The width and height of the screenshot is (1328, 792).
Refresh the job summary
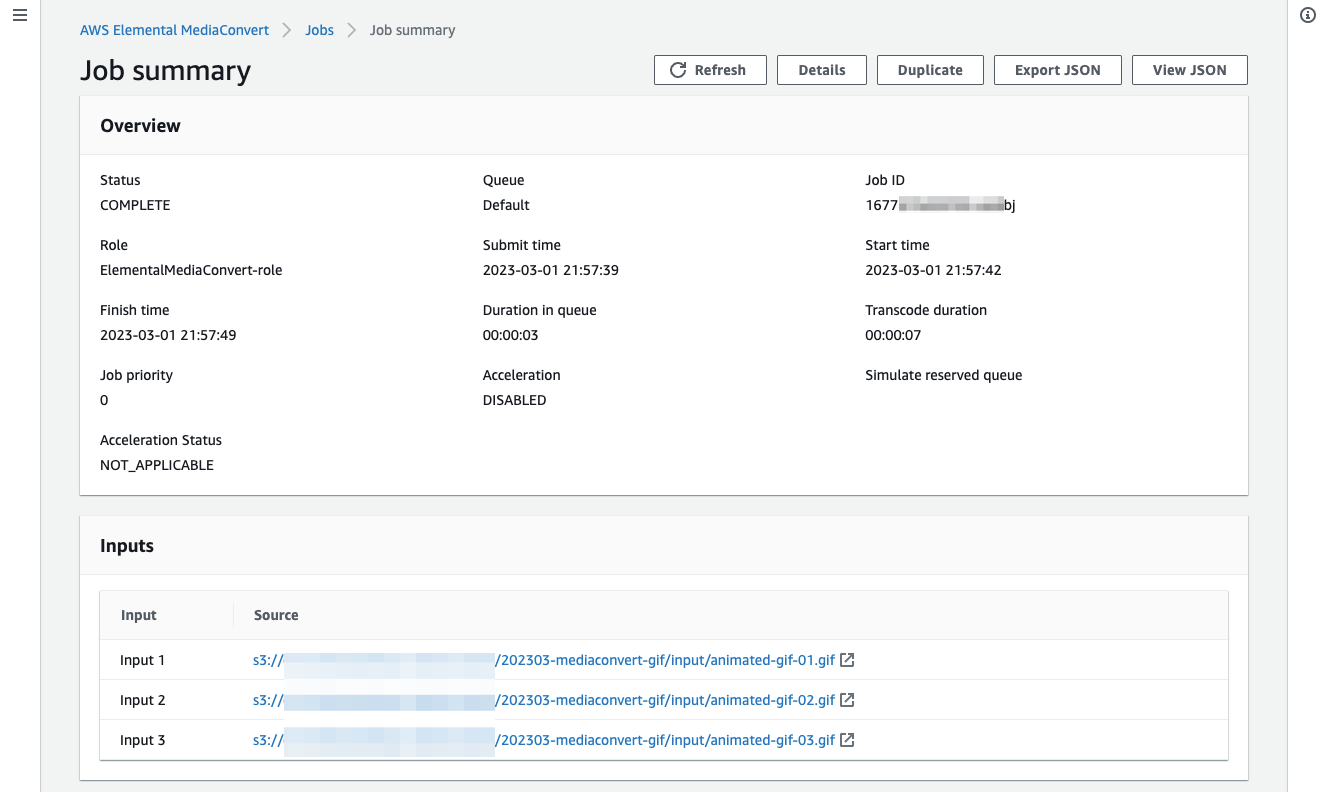[710, 70]
